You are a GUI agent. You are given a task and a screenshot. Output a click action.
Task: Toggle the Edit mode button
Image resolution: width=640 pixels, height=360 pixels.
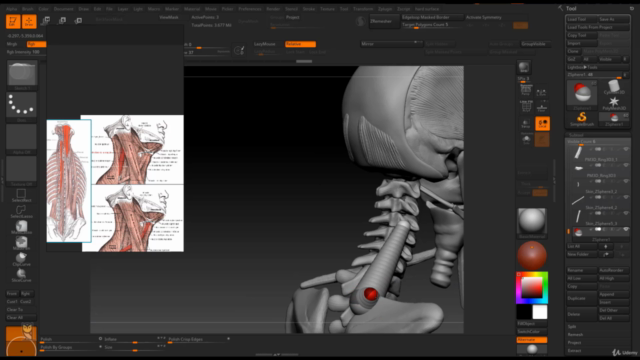pos(13,21)
